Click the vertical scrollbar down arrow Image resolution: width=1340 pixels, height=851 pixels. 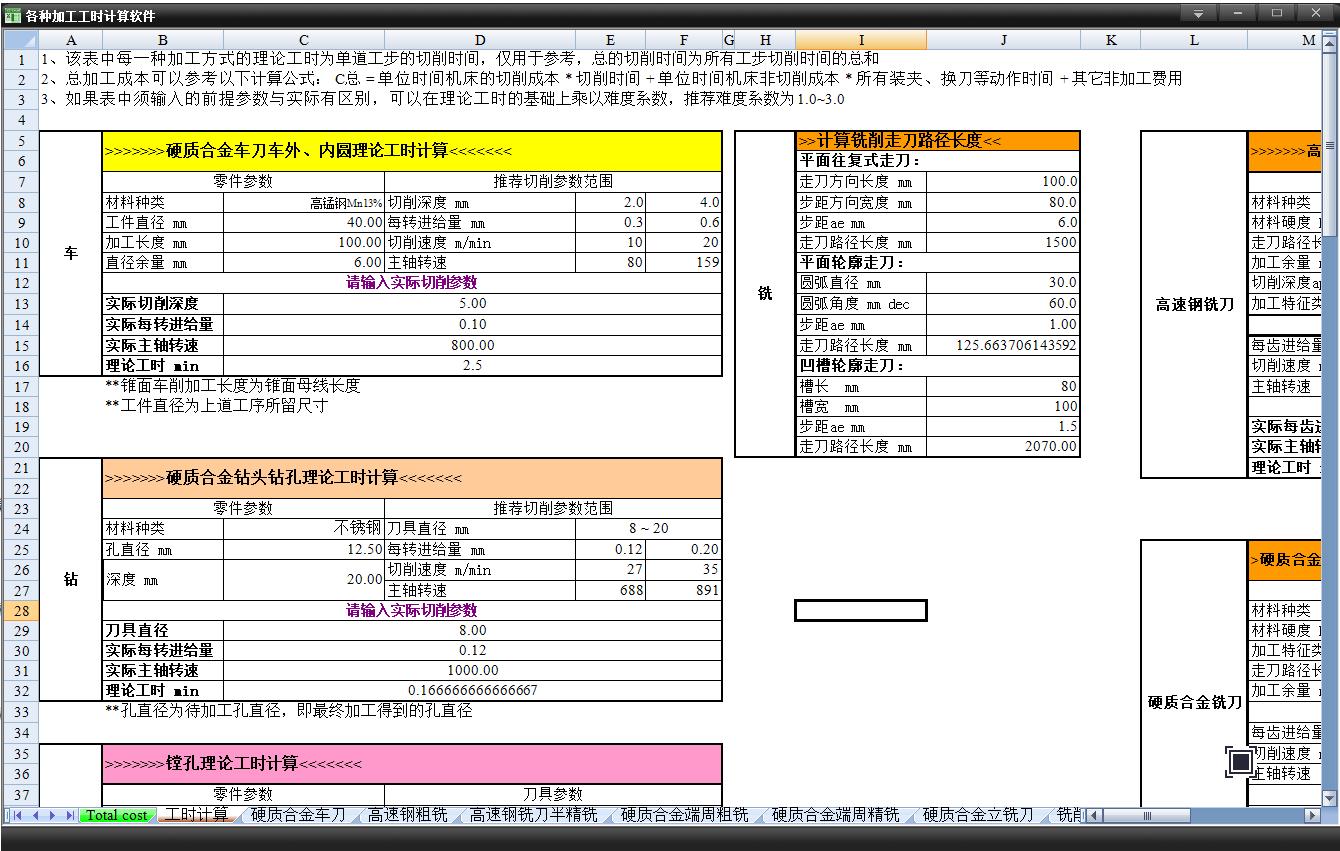[1330, 798]
